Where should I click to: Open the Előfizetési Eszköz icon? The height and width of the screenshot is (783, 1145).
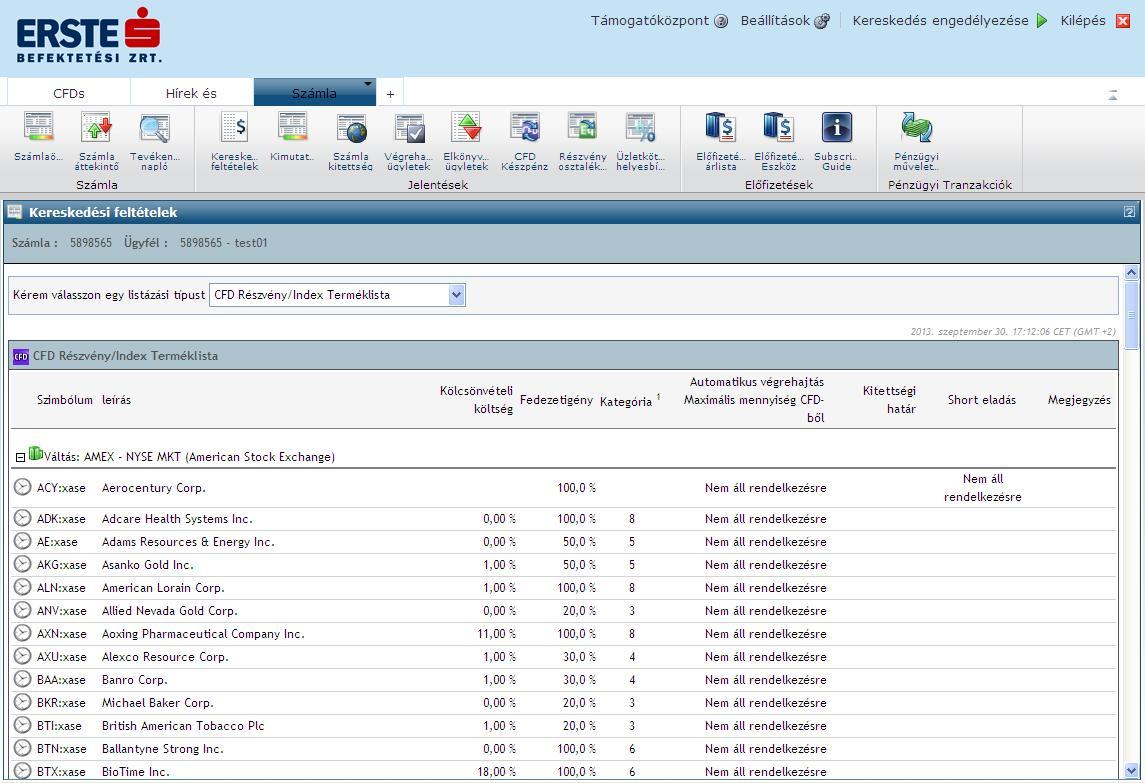(x=778, y=126)
